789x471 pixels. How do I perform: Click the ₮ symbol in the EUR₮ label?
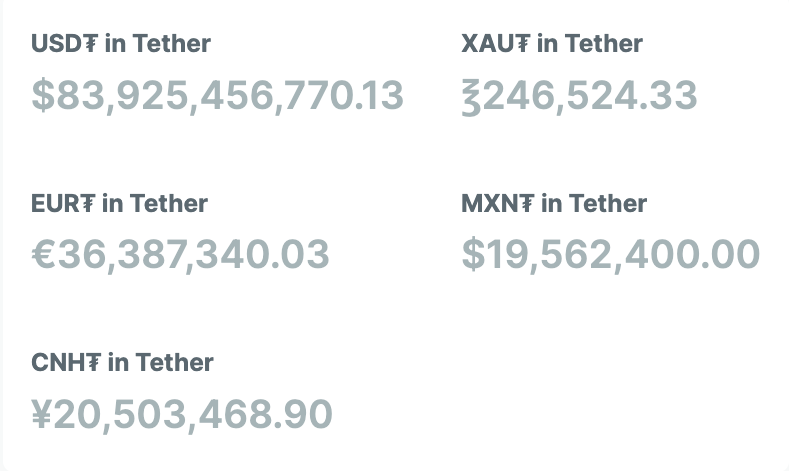click(87, 204)
